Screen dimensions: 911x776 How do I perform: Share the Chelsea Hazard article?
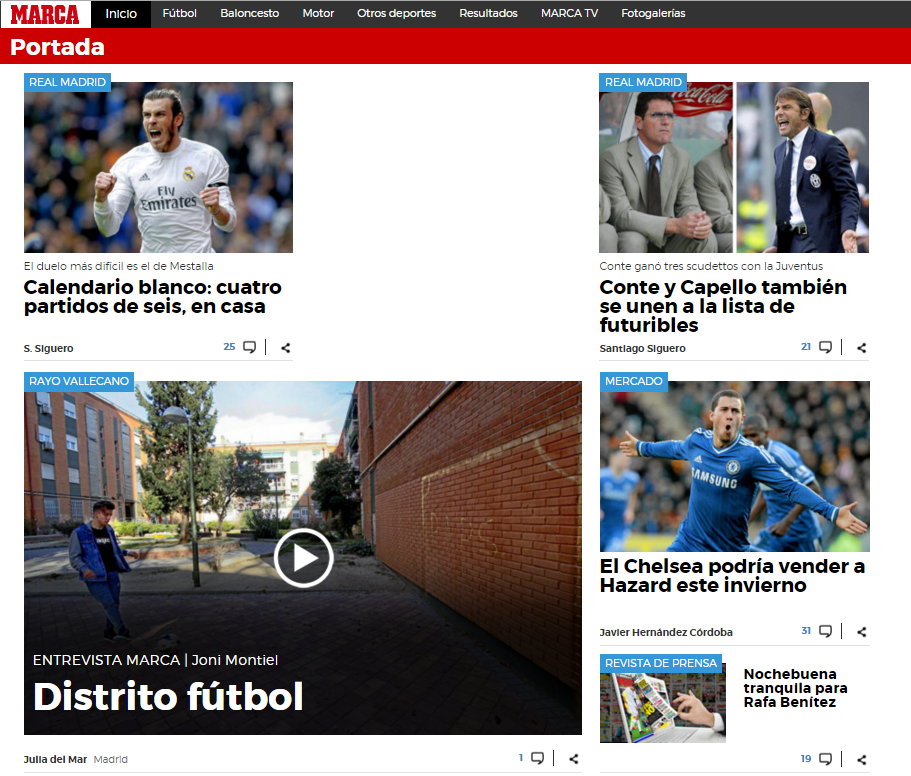tap(862, 632)
